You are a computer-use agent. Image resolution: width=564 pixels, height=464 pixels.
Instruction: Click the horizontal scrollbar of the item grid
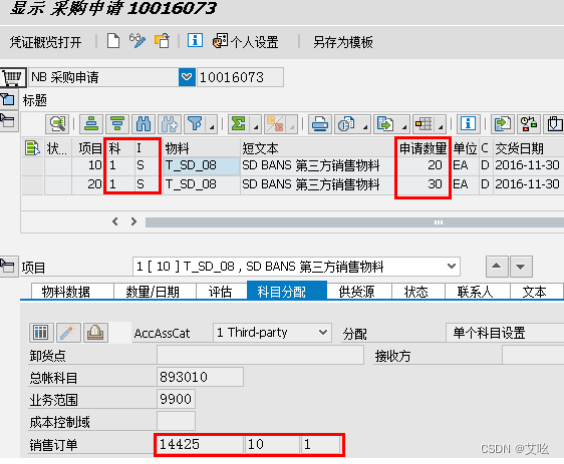tap(355, 222)
